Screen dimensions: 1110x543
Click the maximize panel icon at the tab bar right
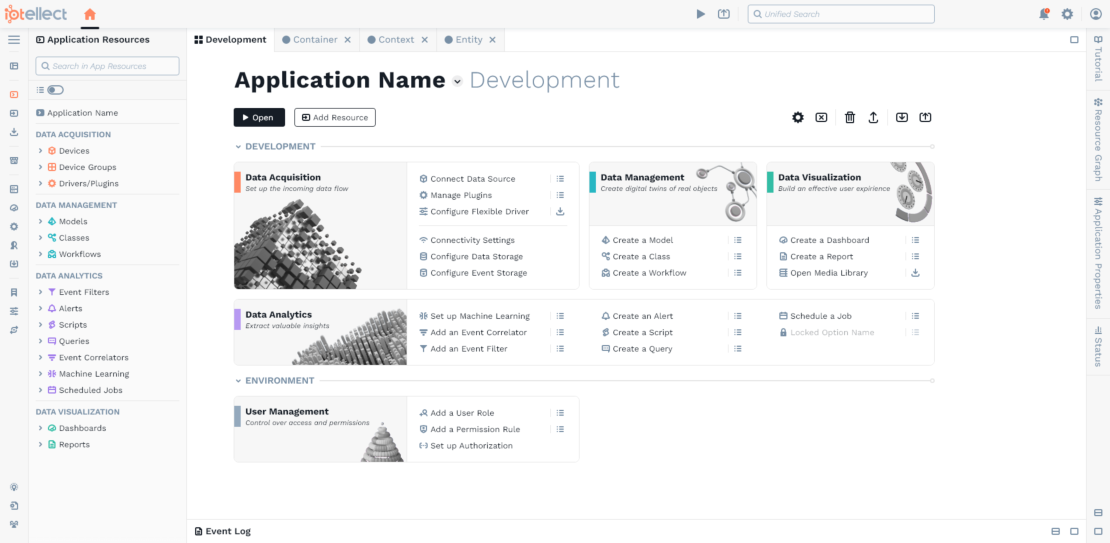(x=1074, y=40)
